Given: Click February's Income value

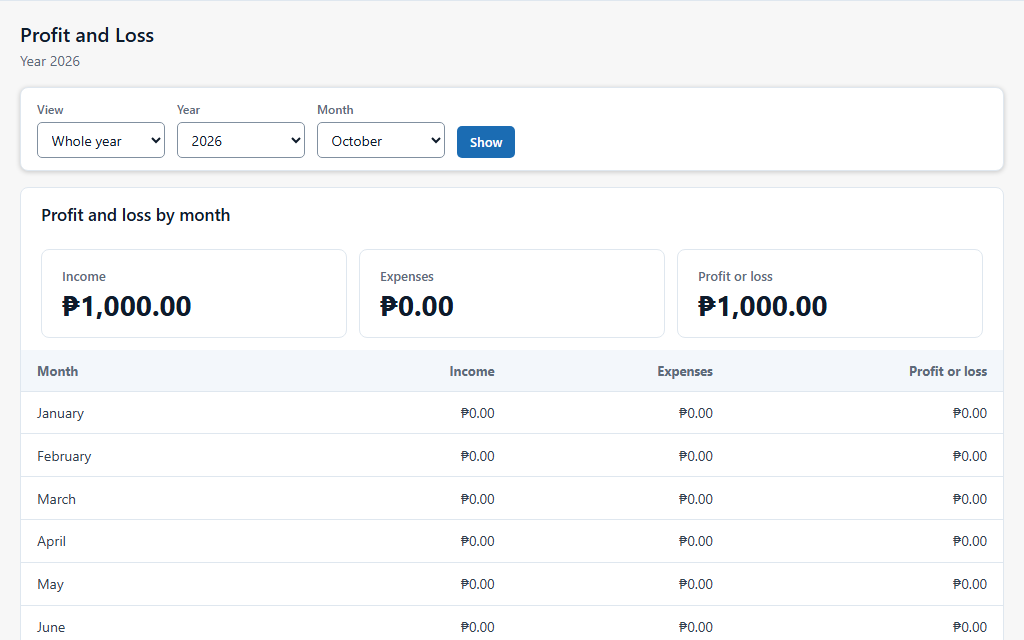Looking at the screenshot, I should click(x=477, y=456).
